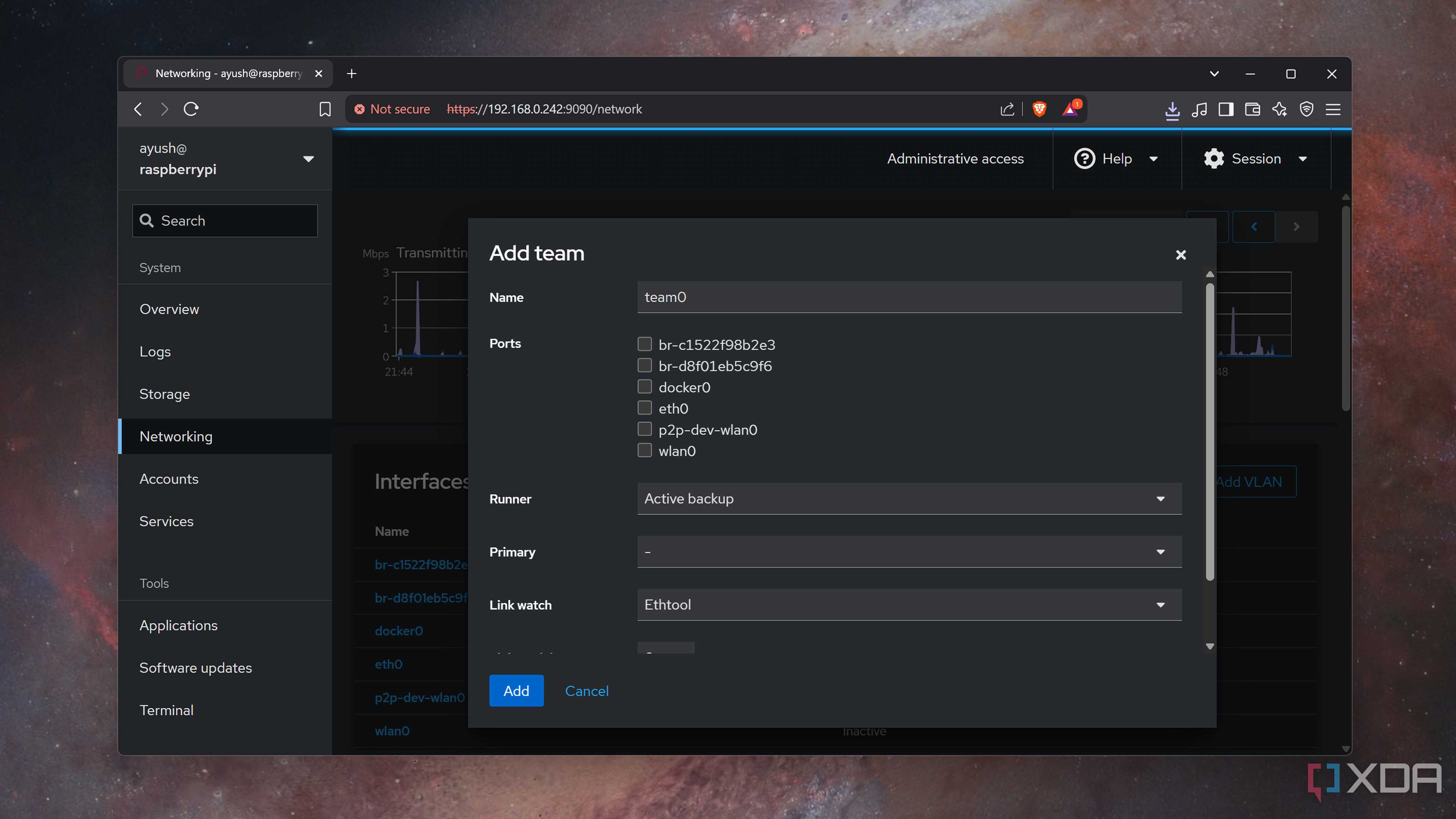
Task: Open the media playlist icon
Action: (x=1199, y=109)
